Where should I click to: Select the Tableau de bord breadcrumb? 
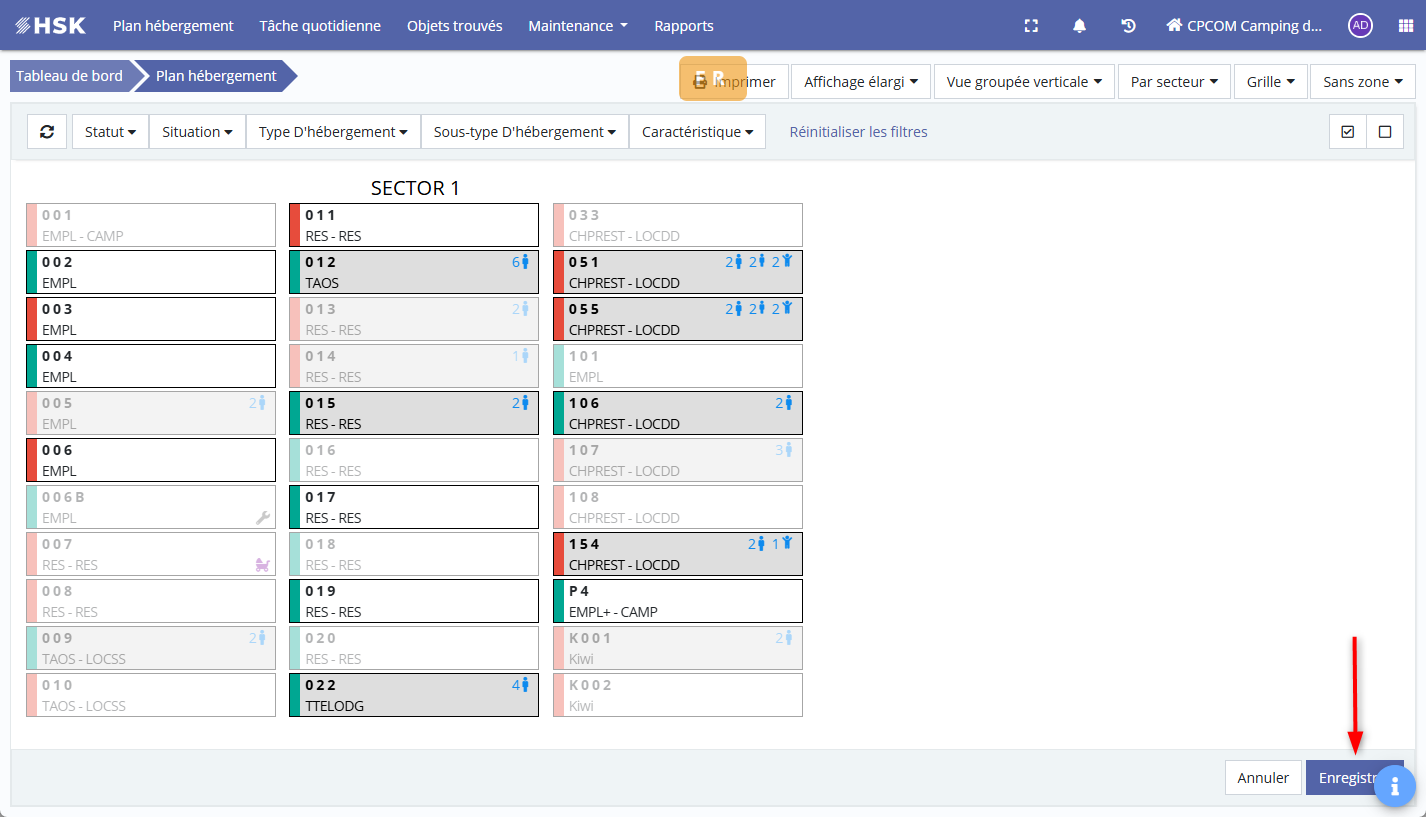click(x=69, y=76)
